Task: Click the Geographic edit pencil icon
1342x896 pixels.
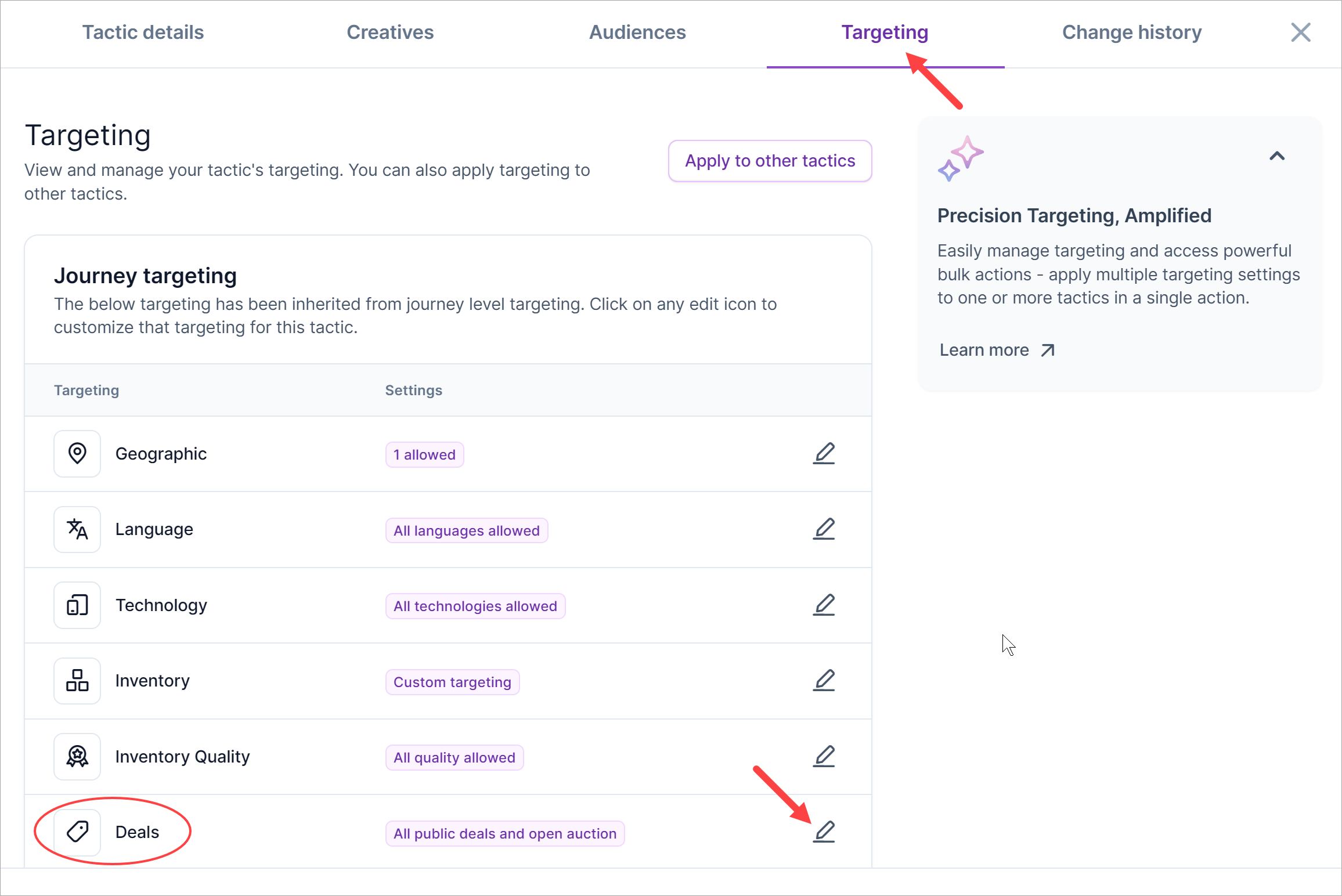Action: click(824, 454)
